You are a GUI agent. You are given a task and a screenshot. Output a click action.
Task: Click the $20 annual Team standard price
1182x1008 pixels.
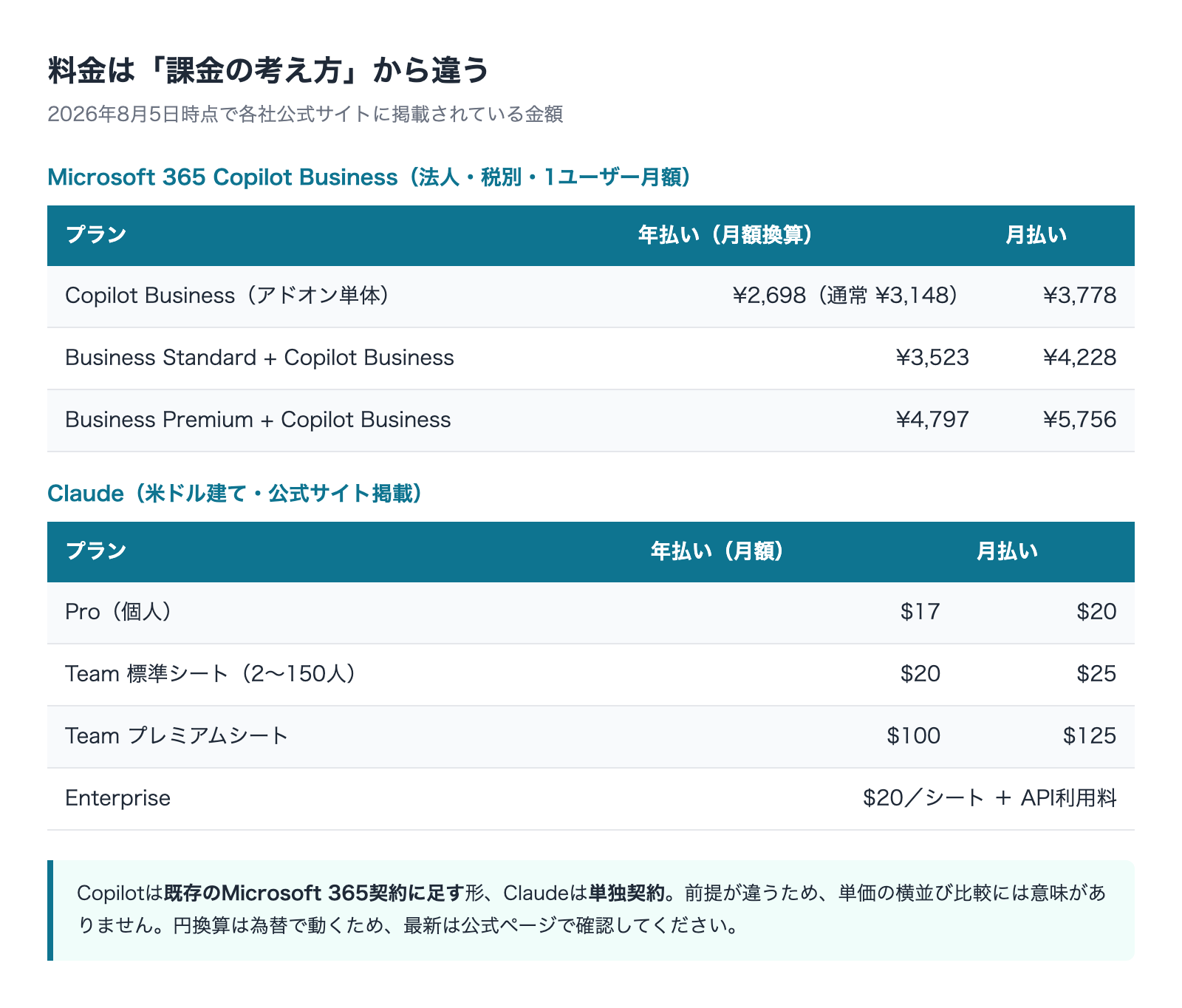coord(920,674)
